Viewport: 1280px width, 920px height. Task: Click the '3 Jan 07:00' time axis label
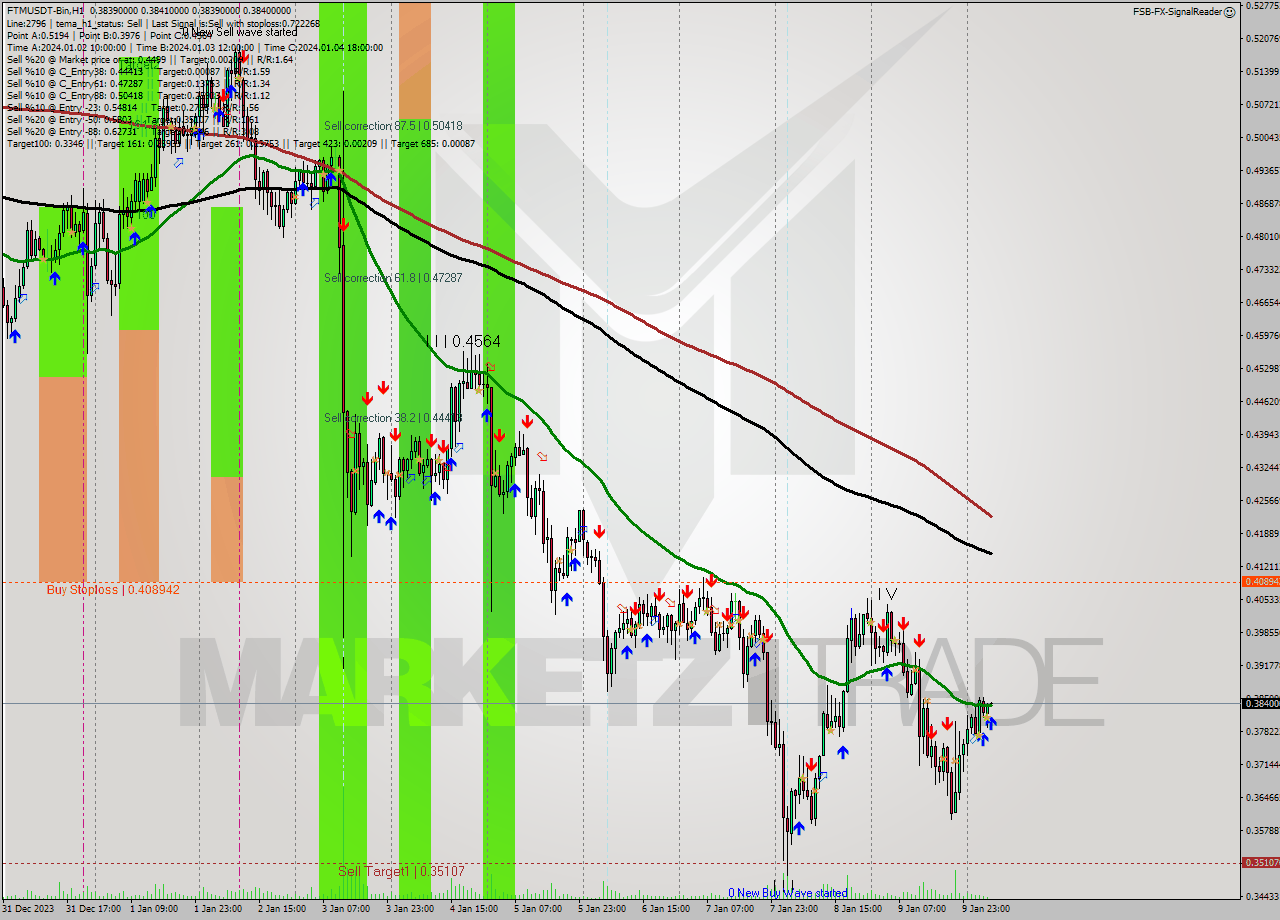[346, 909]
